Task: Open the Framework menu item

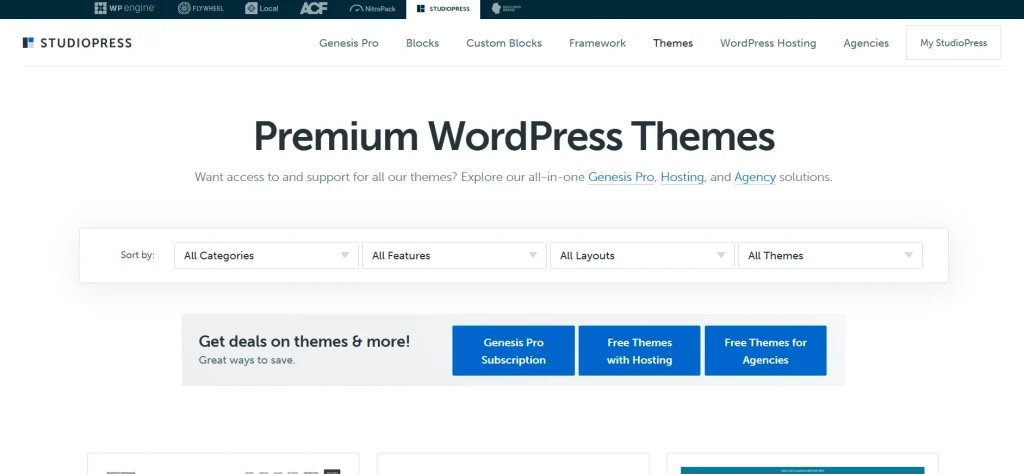Action: click(598, 43)
